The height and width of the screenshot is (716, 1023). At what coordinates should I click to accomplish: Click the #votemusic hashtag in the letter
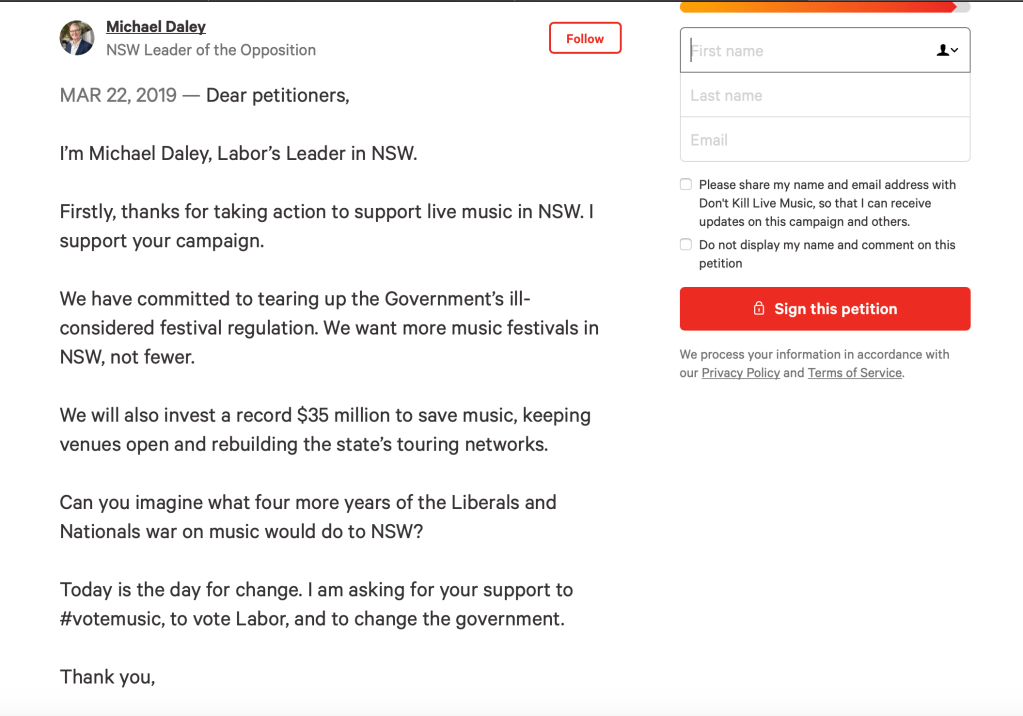click(110, 619)
